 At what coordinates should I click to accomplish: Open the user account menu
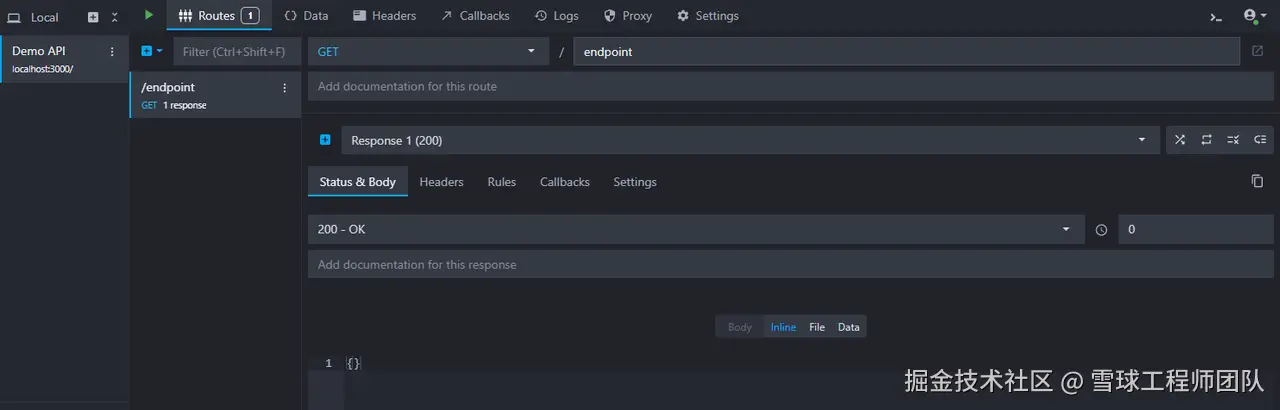click(x=1253, y=16)
